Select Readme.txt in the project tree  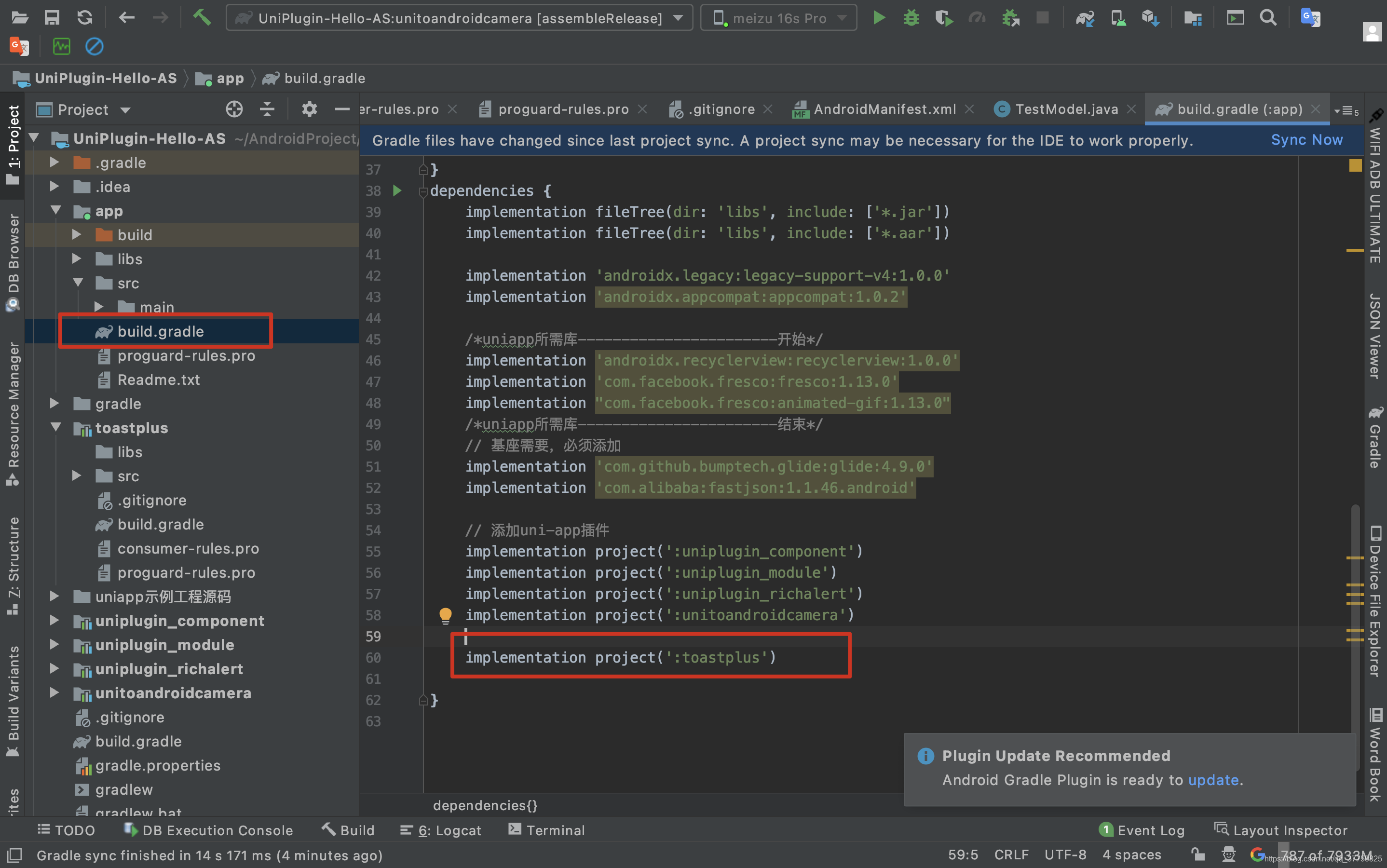pos(159,380)
